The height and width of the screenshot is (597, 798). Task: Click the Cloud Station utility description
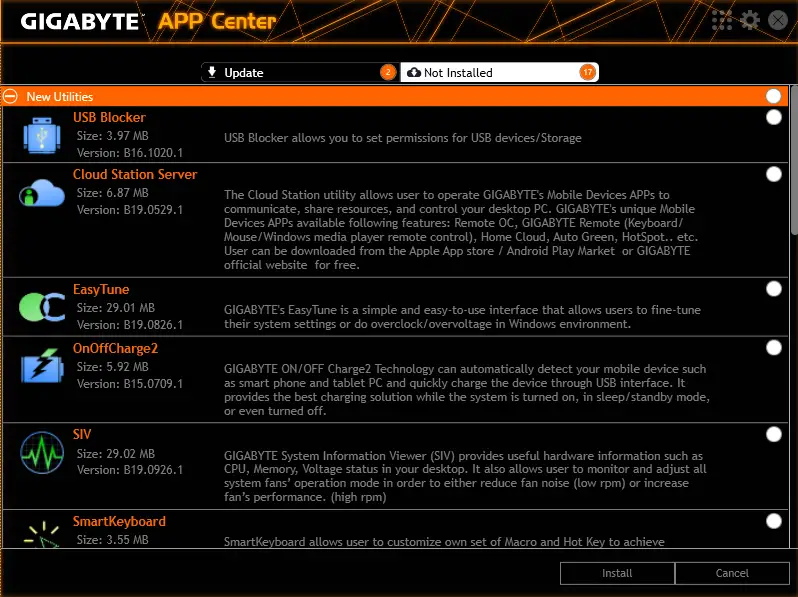pyautogui.click(x=461, y=230)
